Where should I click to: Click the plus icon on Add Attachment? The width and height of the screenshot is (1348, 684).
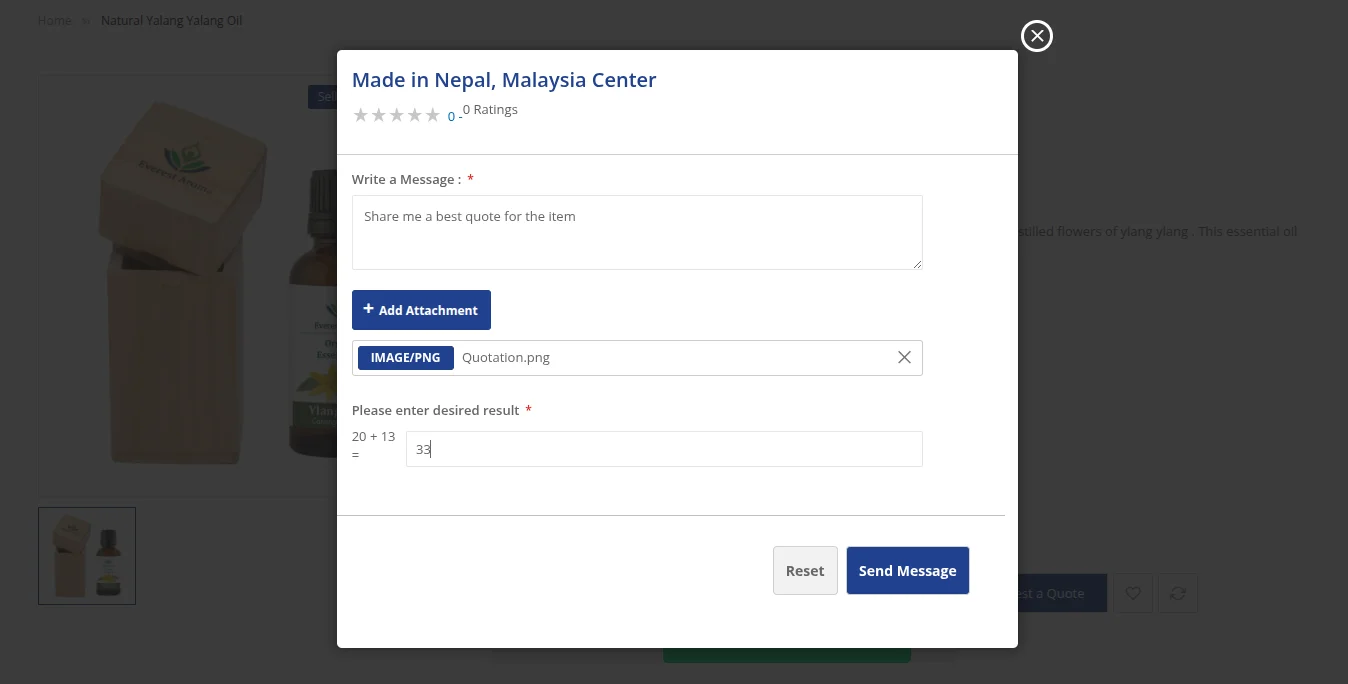pyautogui.click(x=368, y=309)
